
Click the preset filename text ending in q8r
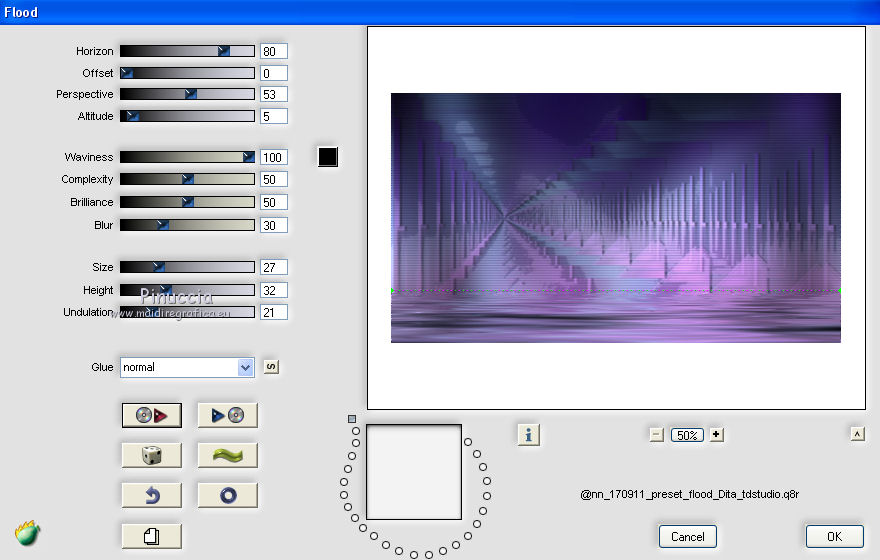pyautogui.click(x=689, y=494)
